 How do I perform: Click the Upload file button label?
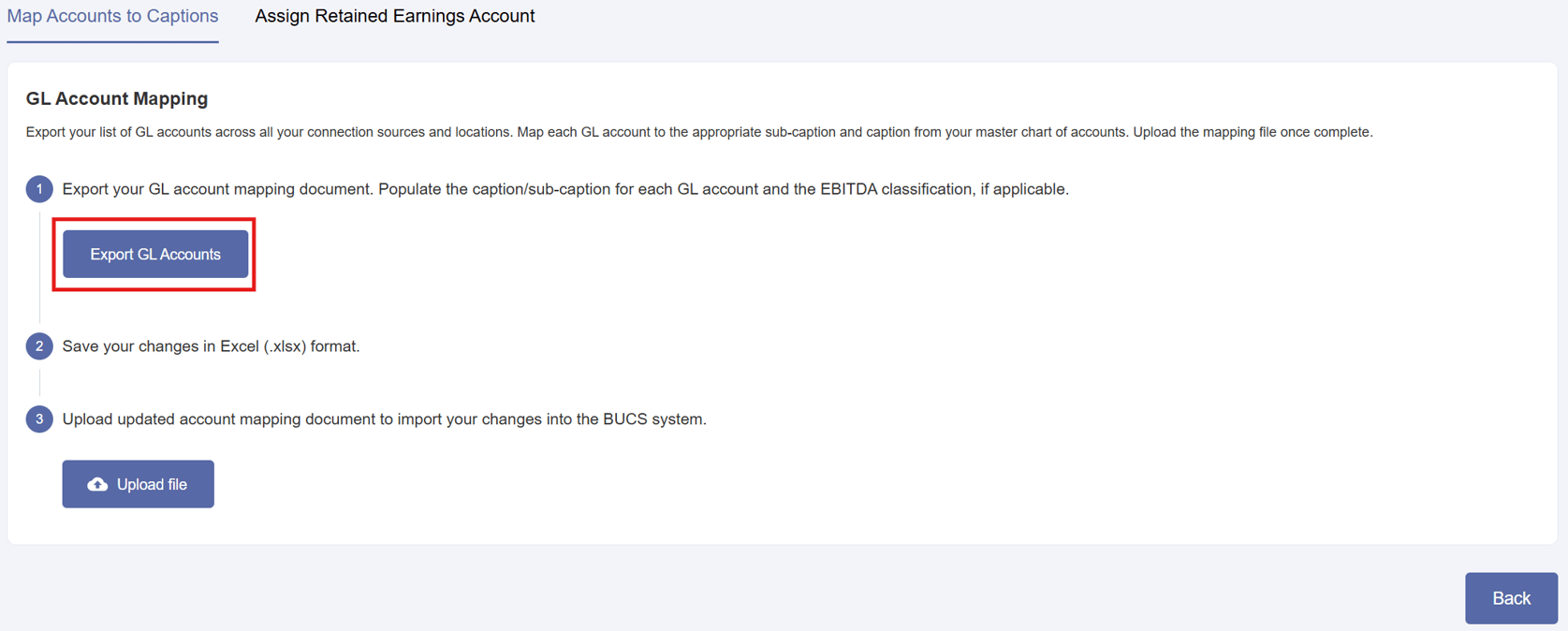point(152,484)
